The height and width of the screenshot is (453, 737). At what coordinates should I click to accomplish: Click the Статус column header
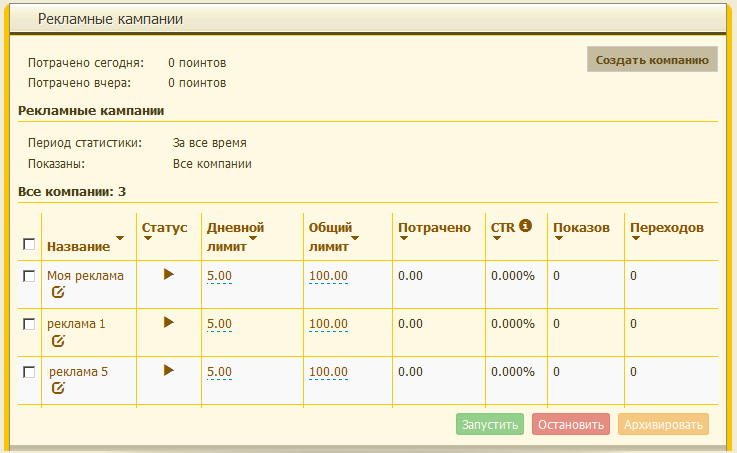[x=165, y=227]
